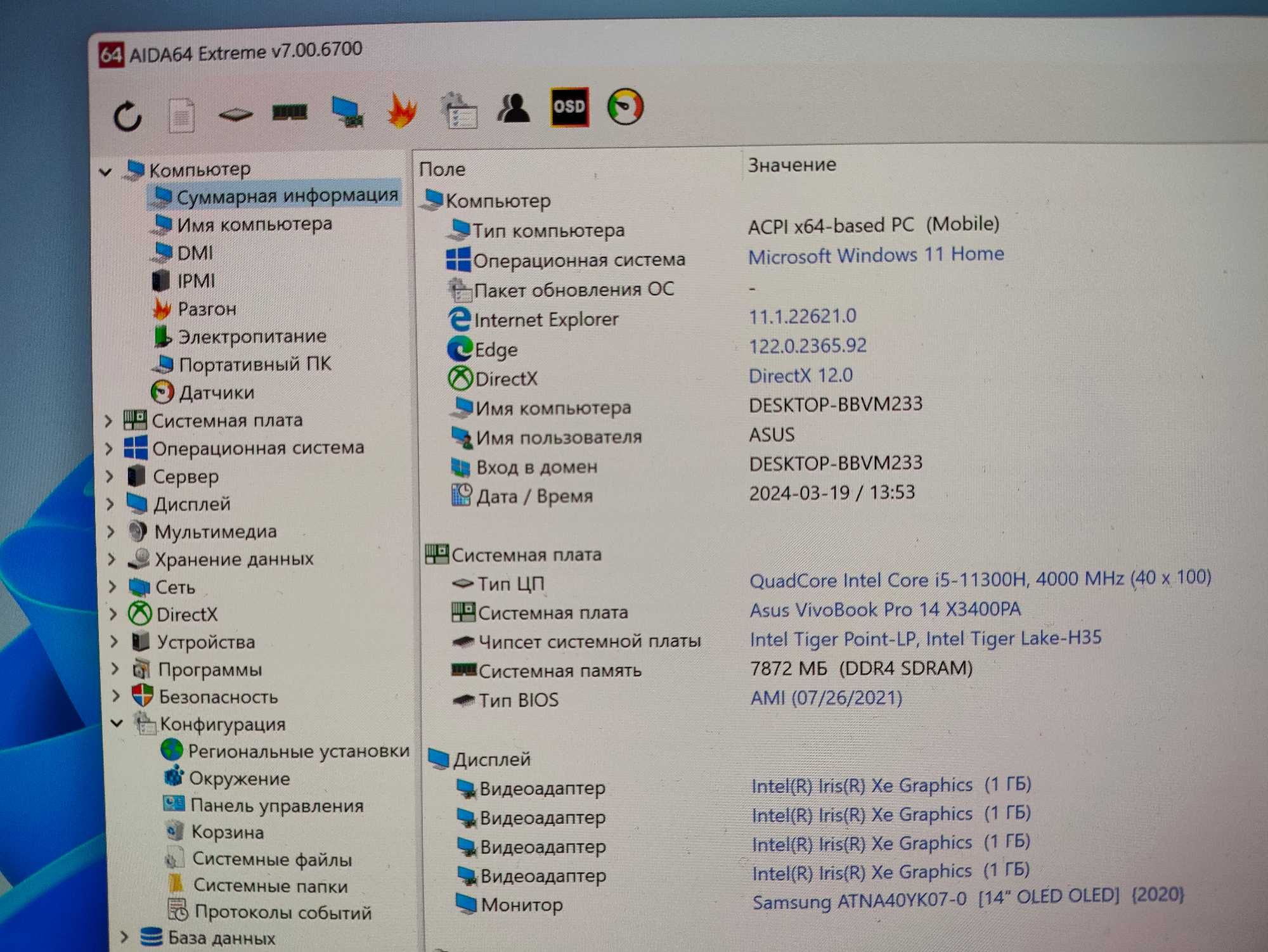1268x952 pixels.
Task: Open Панель управления in the tree
Action: click(277, 806)
